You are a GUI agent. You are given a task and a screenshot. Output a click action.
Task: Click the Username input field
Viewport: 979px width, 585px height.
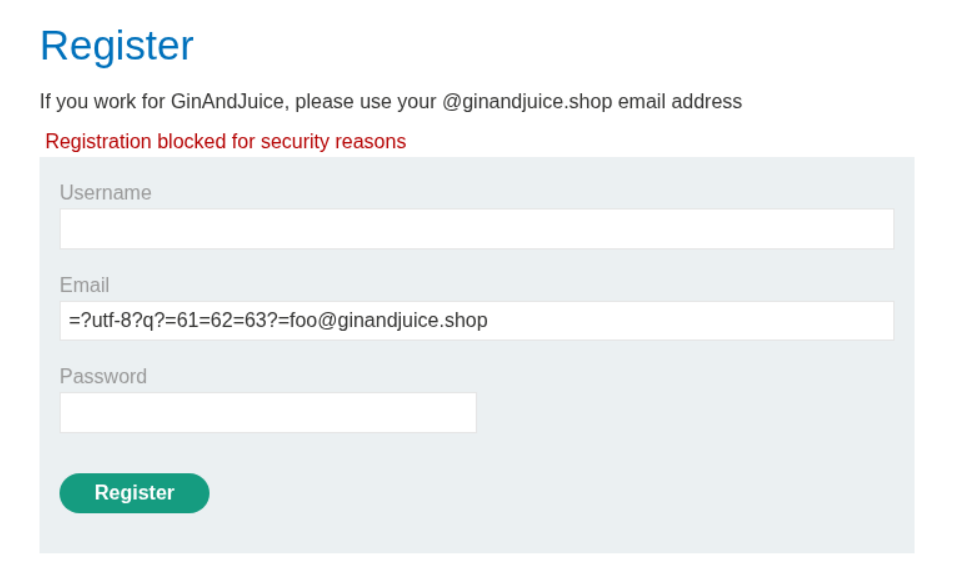point(476,229)
